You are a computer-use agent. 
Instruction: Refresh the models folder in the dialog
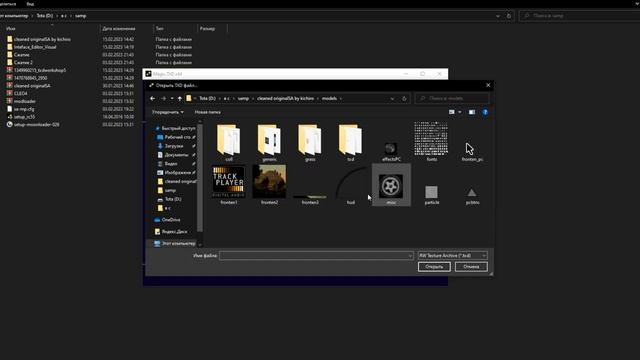(x=404, y=98)
